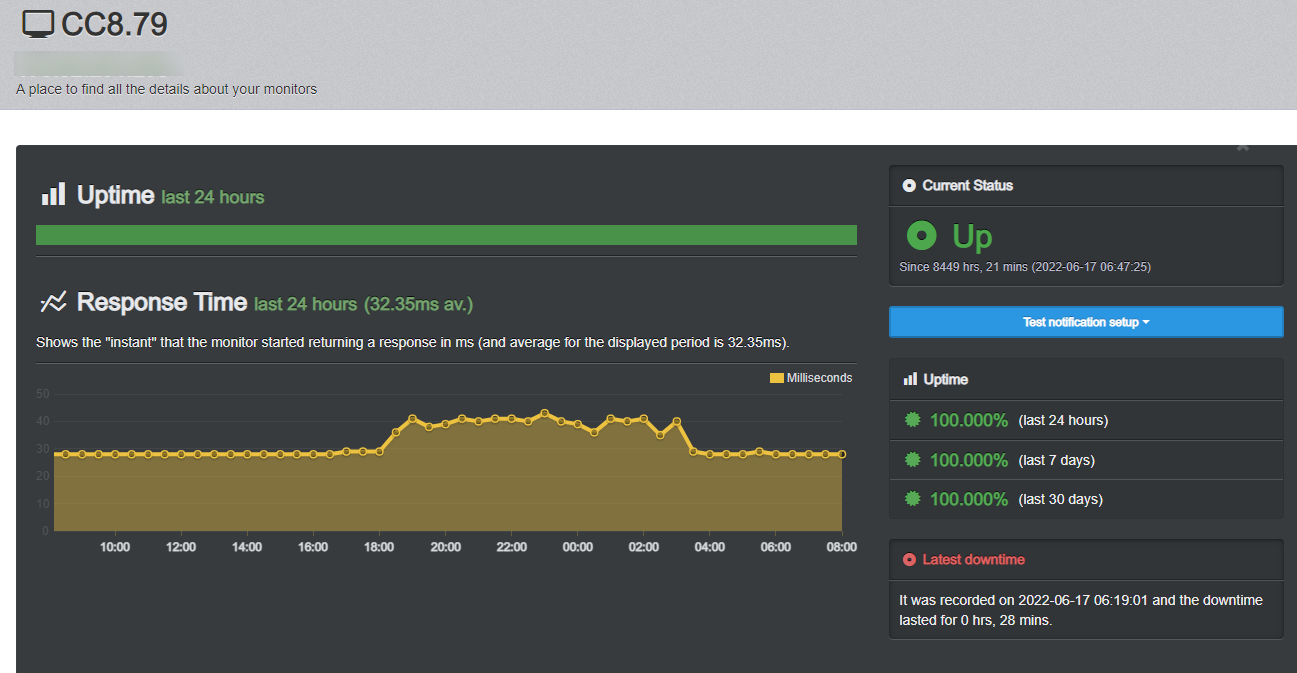The image size is (1297, 673).
Task: Click the green badge beside last 24 hours uptime
Action: pos(912,420)
